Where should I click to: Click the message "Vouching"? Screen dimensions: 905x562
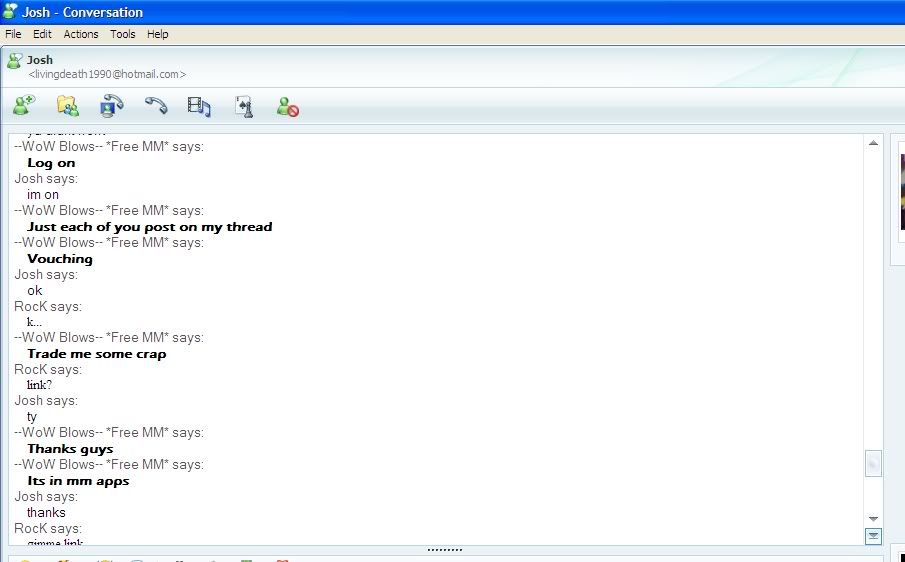pos(60,259)
